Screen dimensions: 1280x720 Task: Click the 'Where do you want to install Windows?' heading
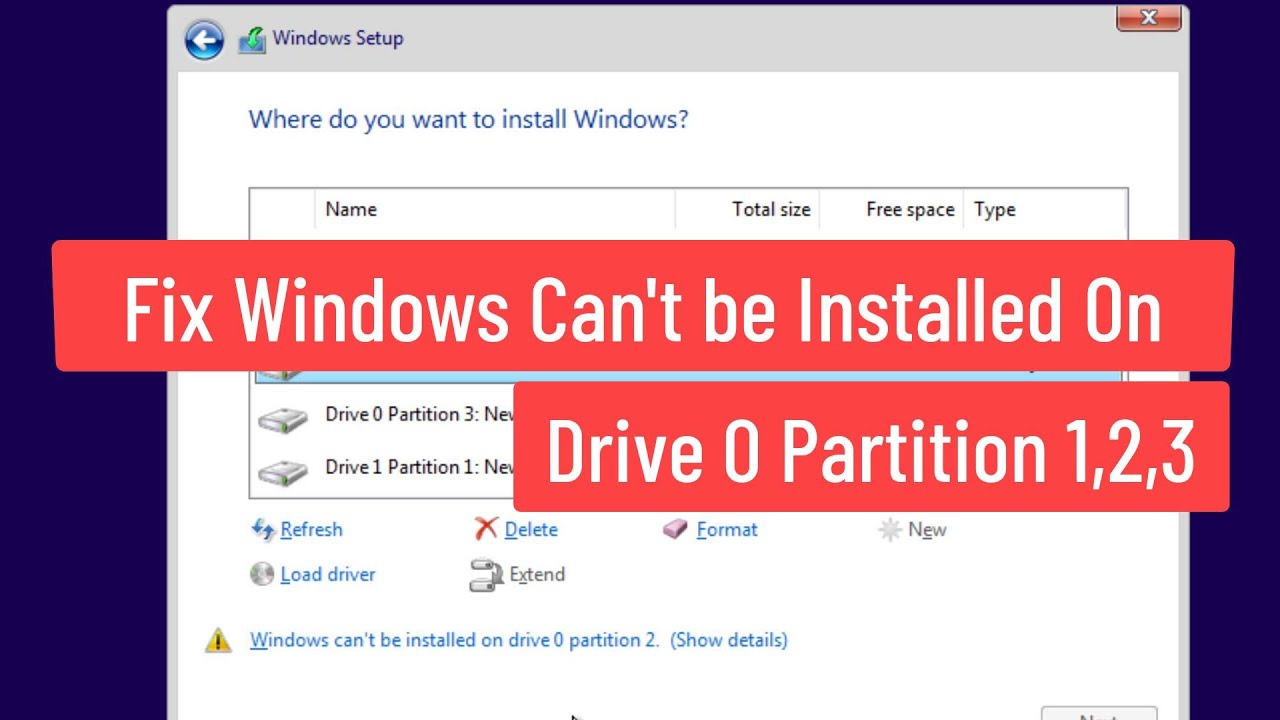468,120
